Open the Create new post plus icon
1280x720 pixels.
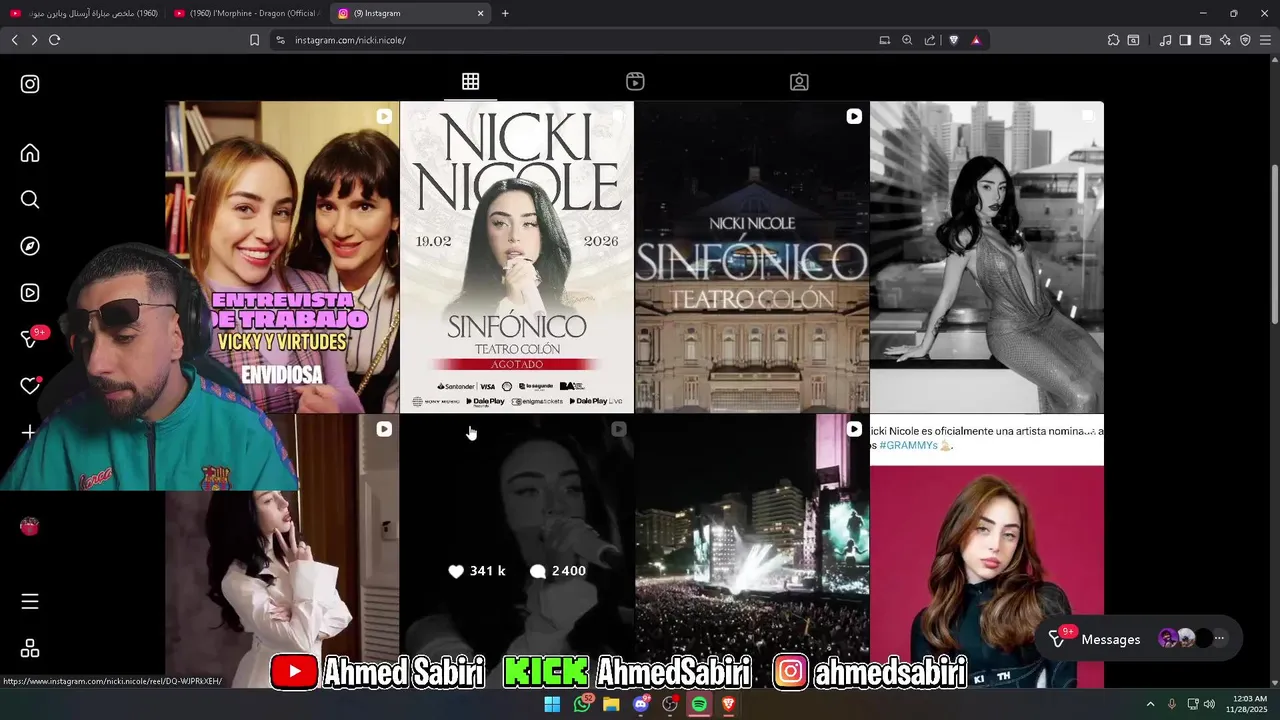point(30,432)
